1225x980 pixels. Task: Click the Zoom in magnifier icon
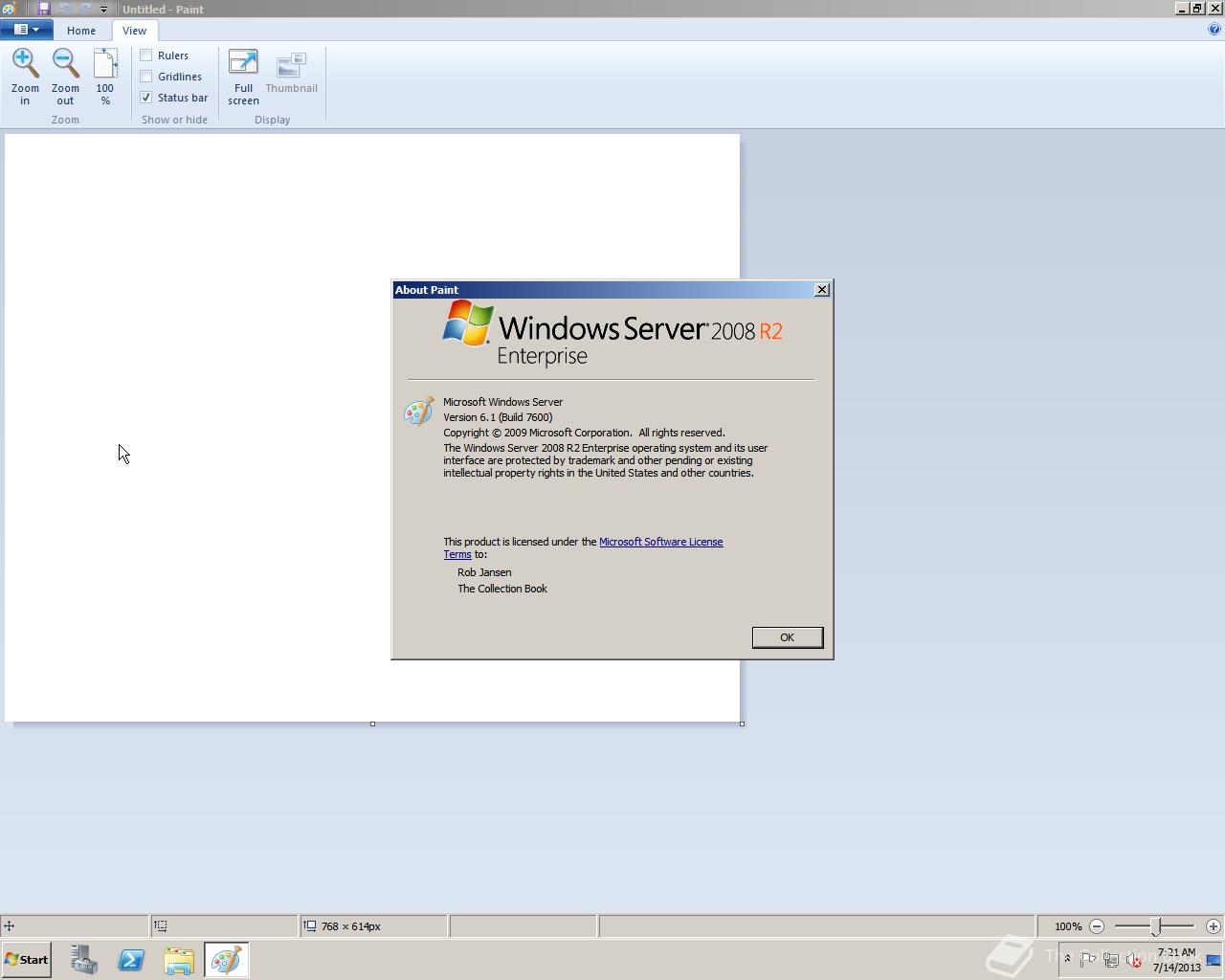tap(25, 63)
